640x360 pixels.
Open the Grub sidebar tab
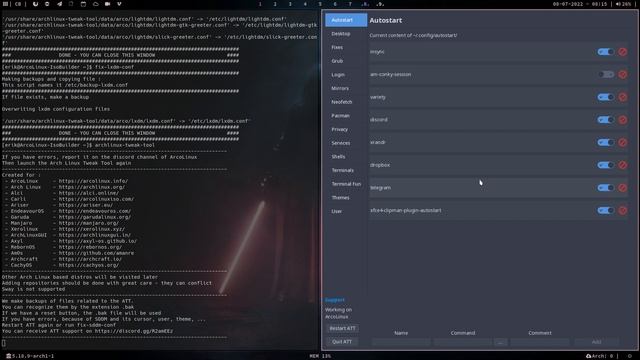coord(346,61)
